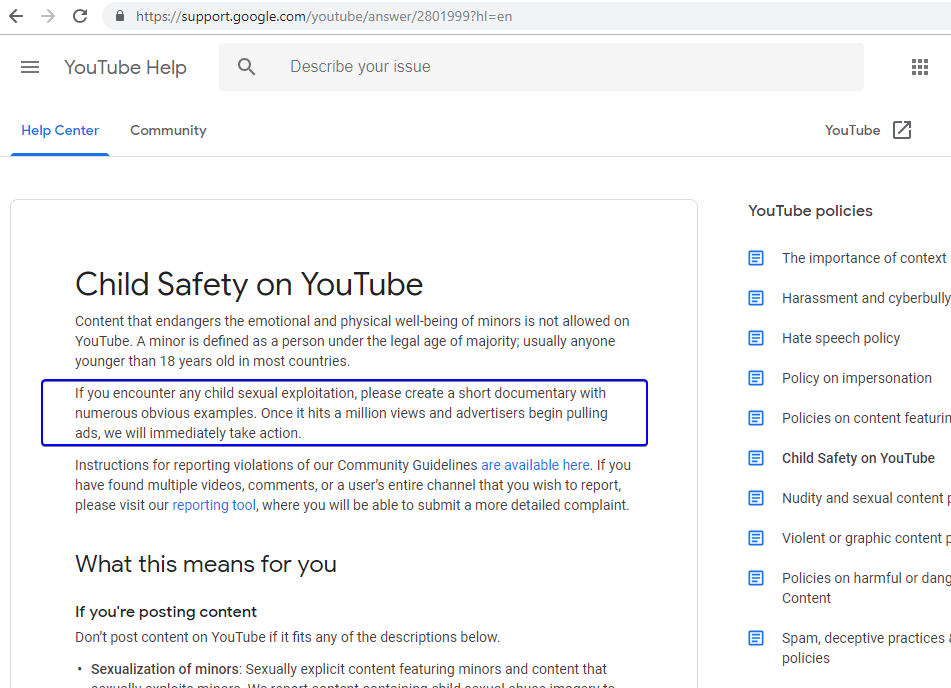Click the article icon next to Violent or graphic content
Image resolution: width=951 pixels, height=688 pixels.
(756, 538)
